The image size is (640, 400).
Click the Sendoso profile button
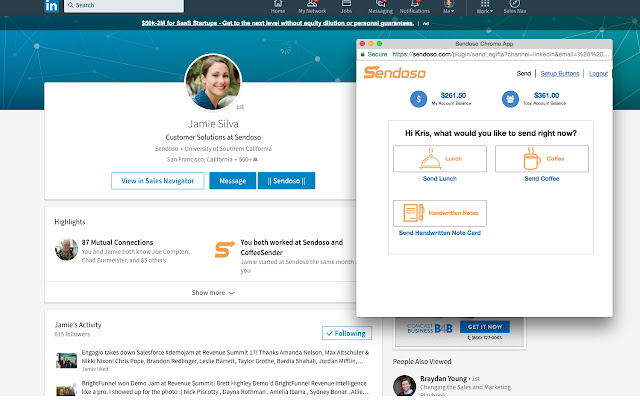(x=287, y=181)
